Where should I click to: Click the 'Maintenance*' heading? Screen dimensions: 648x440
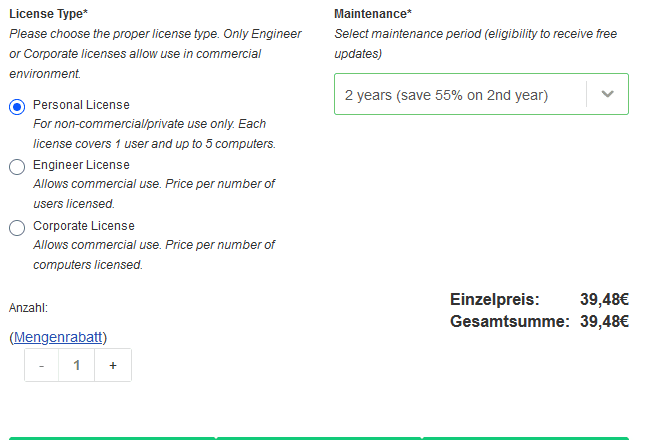point(373,14)
